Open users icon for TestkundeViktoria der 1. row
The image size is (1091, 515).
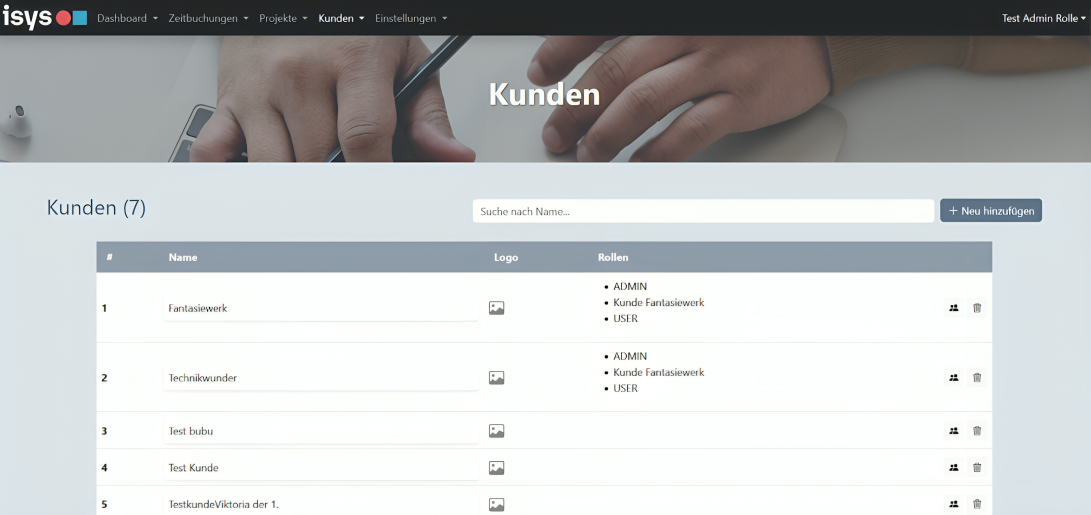954,504
